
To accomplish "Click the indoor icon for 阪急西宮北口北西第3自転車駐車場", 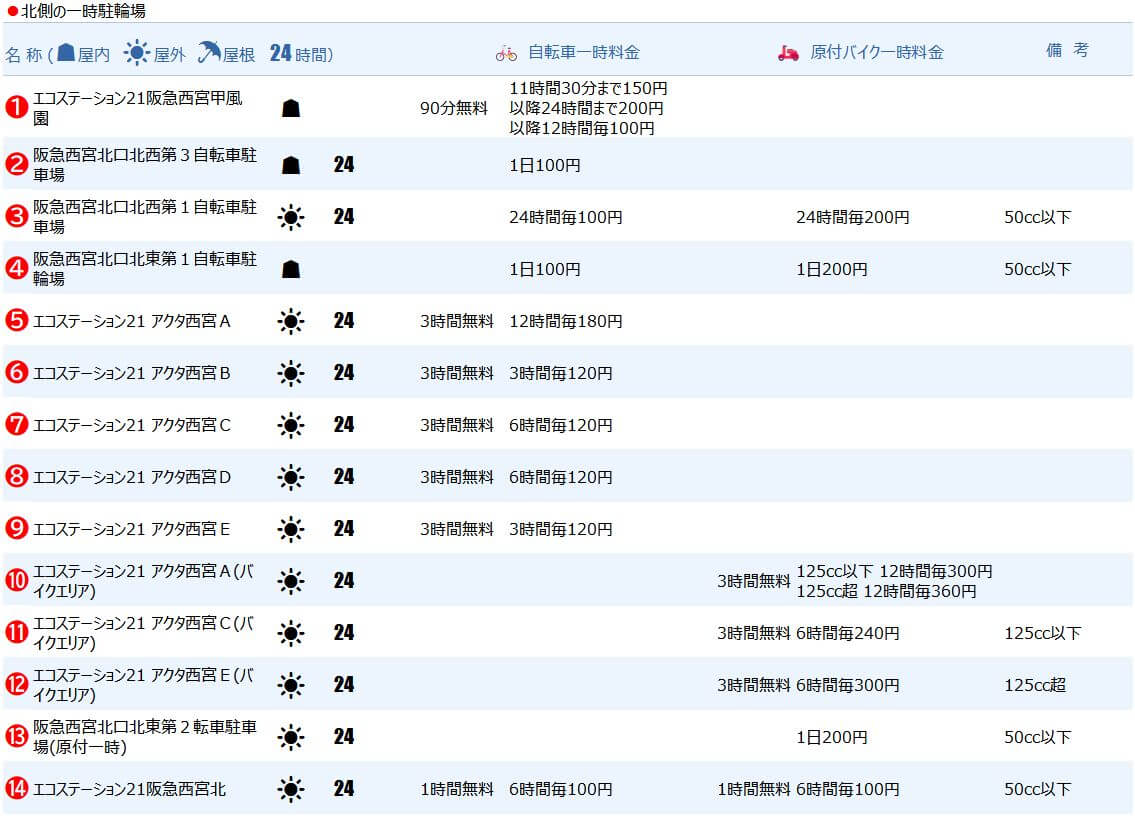I will coord(290,165).
